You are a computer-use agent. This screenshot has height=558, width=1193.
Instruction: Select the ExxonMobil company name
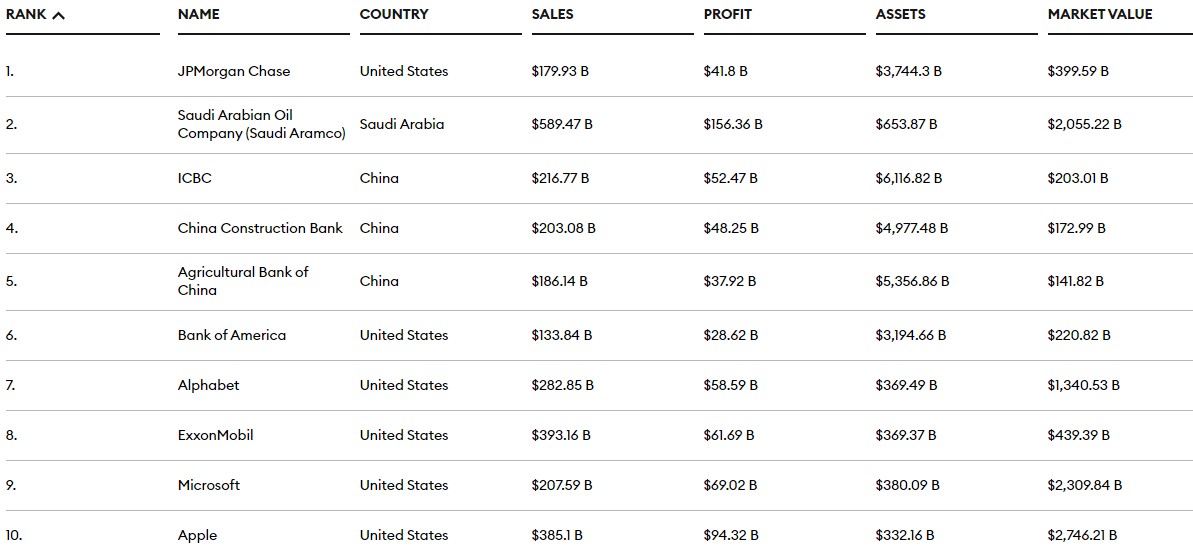pos(215,435)
